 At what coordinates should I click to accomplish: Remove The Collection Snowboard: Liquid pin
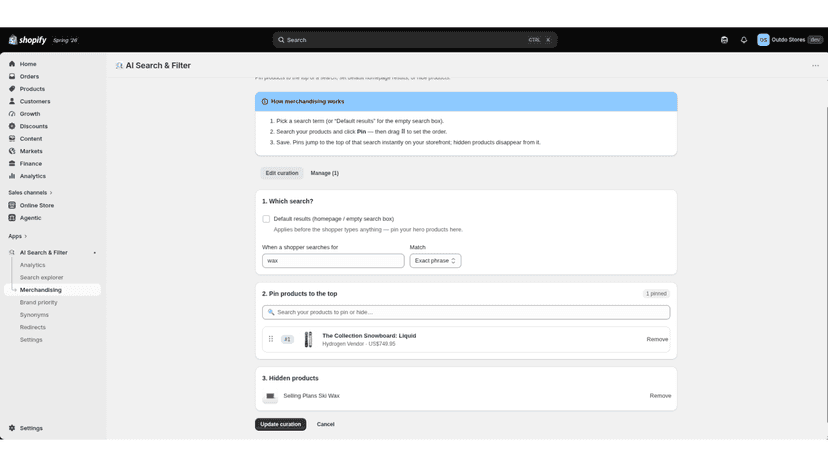657,339
